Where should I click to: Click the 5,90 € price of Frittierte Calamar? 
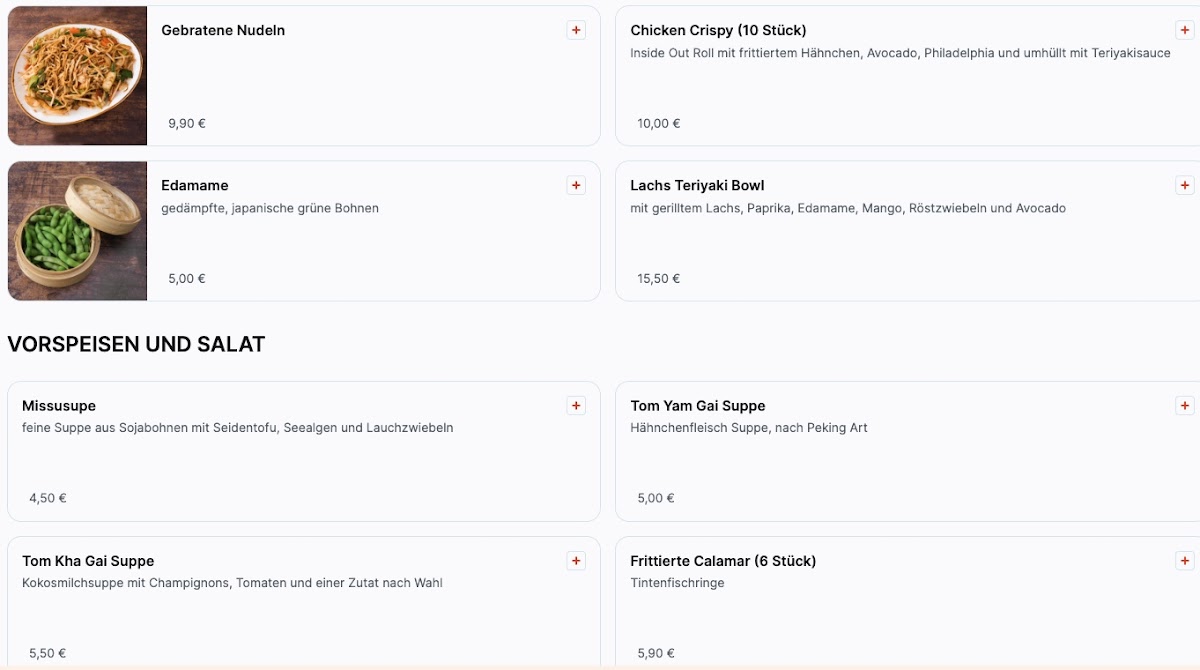pyautogui.click(x=656, y=653)
